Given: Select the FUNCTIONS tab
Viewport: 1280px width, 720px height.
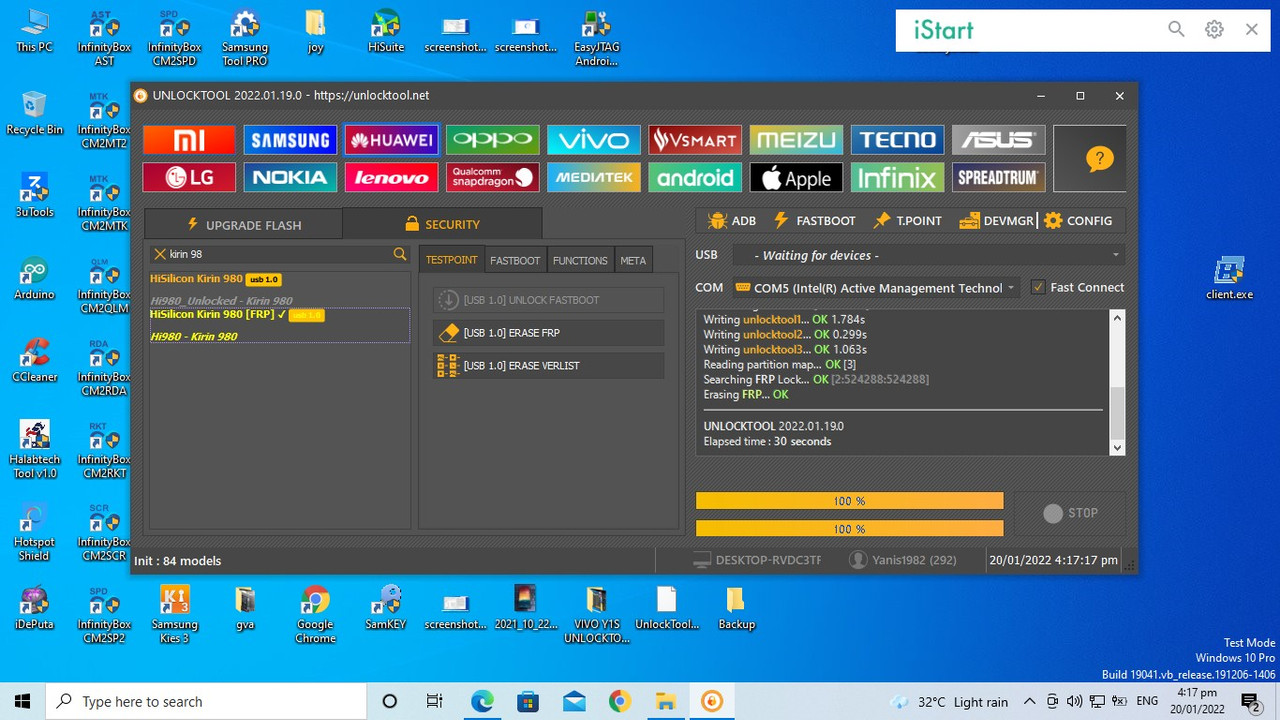Looking at the screenshot, I should [580, 260].
